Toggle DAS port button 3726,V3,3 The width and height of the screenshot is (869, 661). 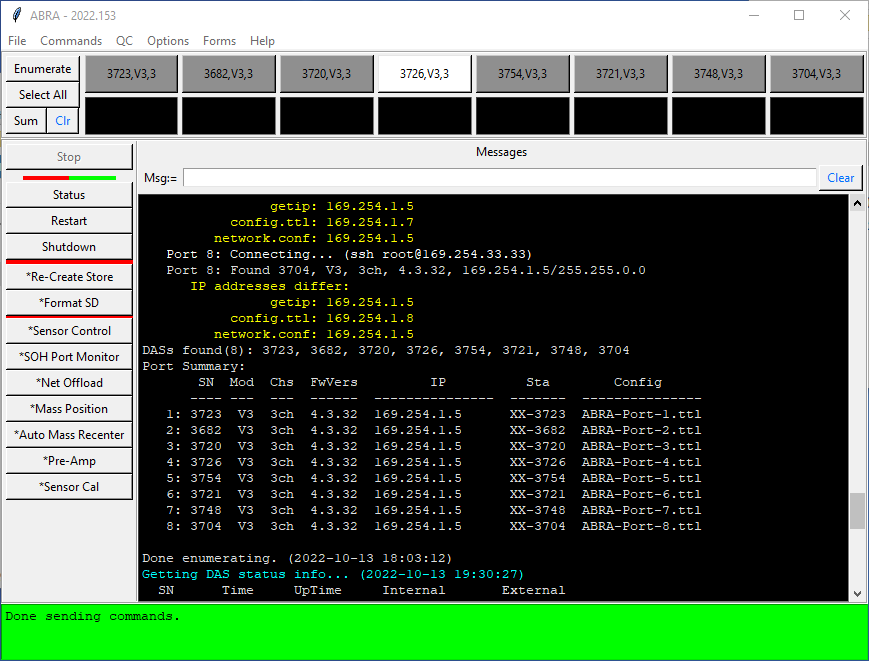(x=424, y=74)
